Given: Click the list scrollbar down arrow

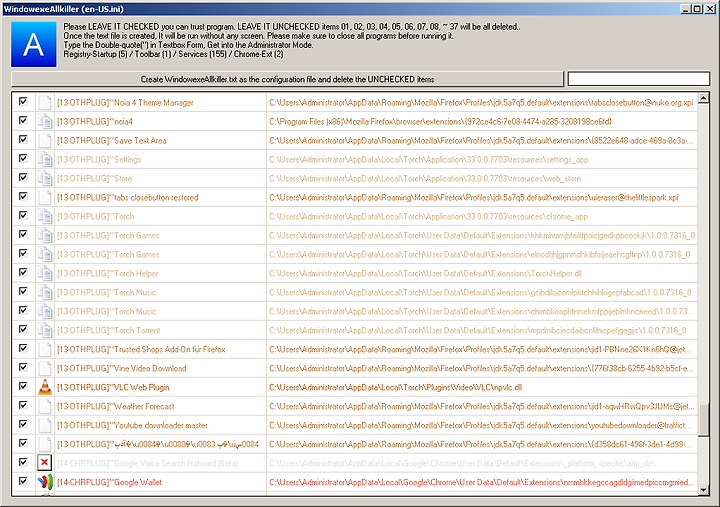Looking at the screenshot, I should click(703, 490).
